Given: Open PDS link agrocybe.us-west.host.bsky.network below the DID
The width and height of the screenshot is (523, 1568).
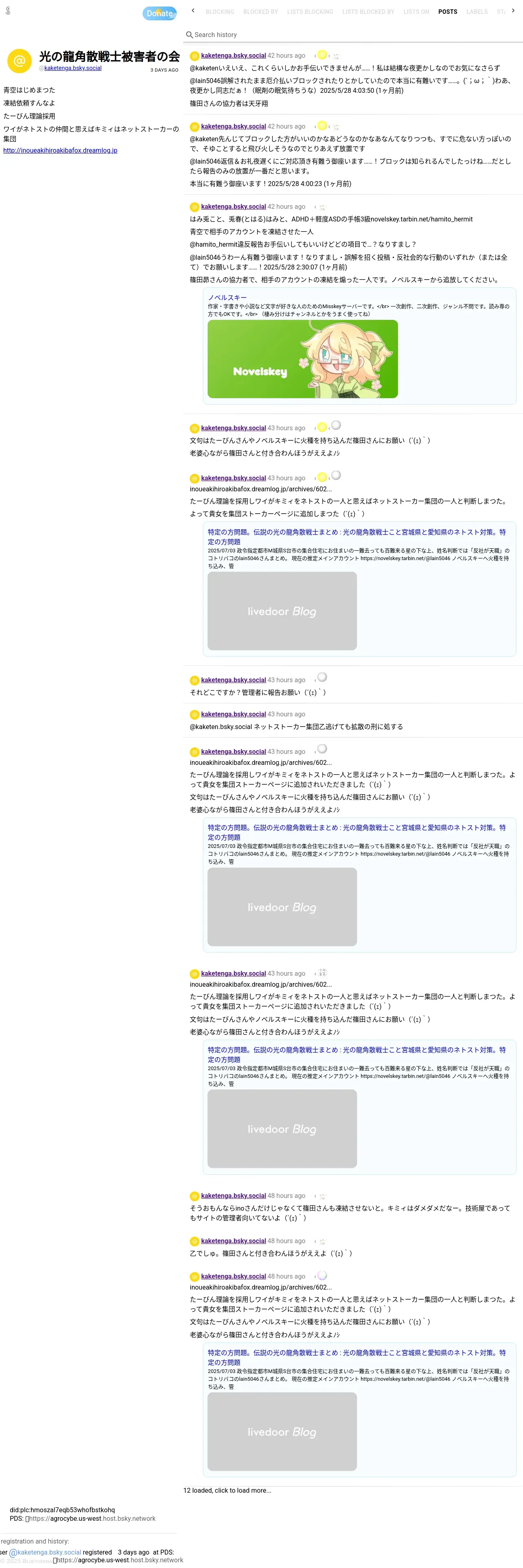Looking at the screenshot, I should 92,1518.
